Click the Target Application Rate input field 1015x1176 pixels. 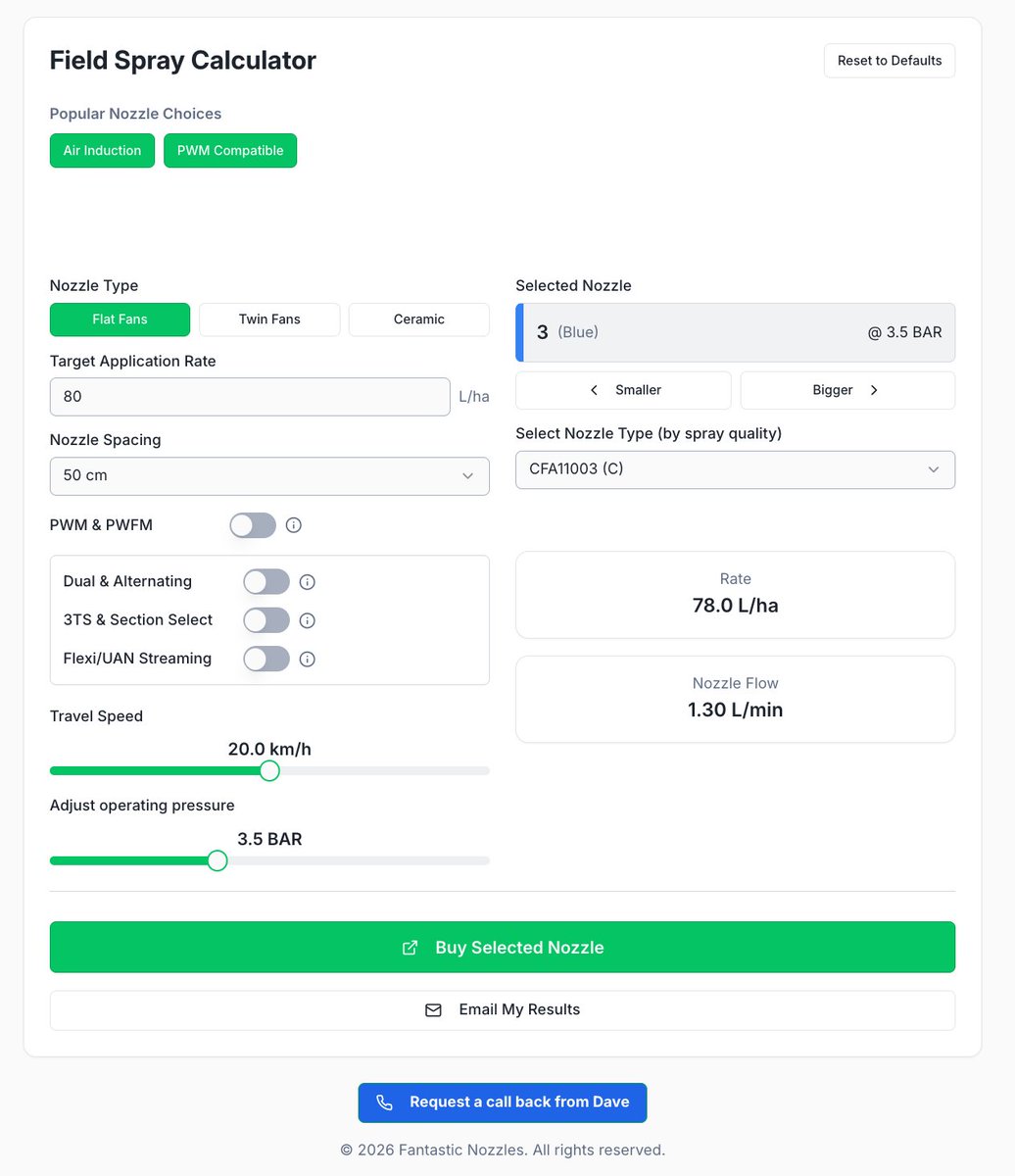[x=250, y=397]
